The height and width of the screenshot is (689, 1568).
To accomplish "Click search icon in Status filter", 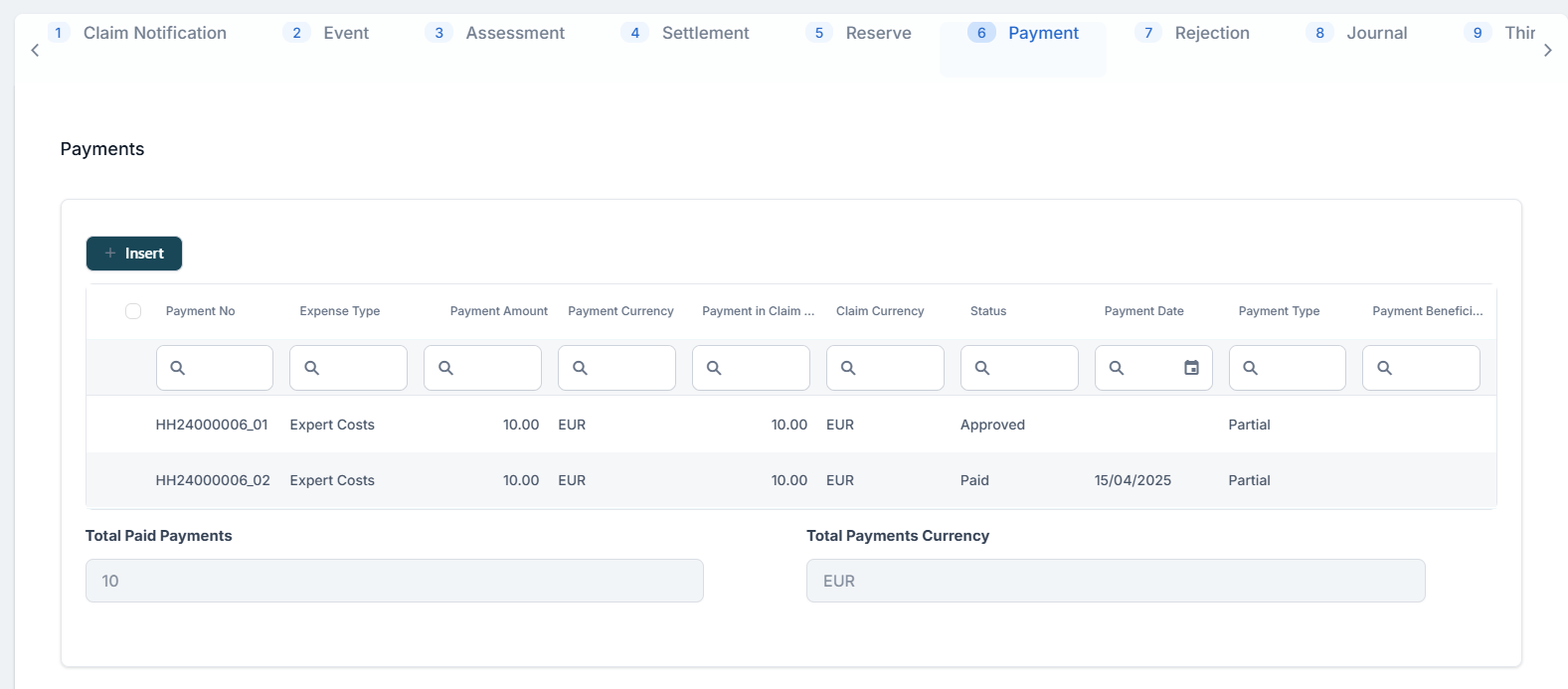I will (982, 368).
